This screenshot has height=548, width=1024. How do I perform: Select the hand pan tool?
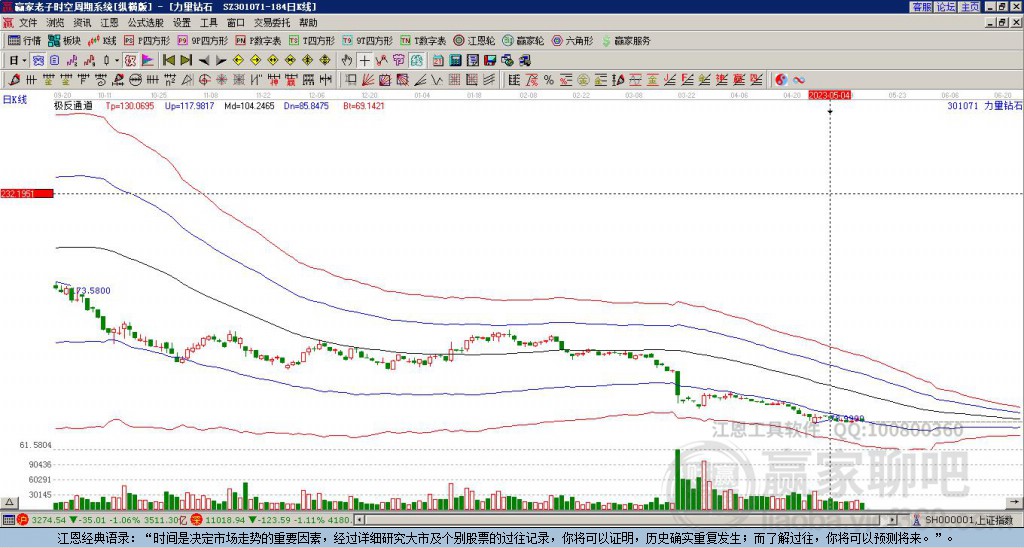click(x=347, y=61)
